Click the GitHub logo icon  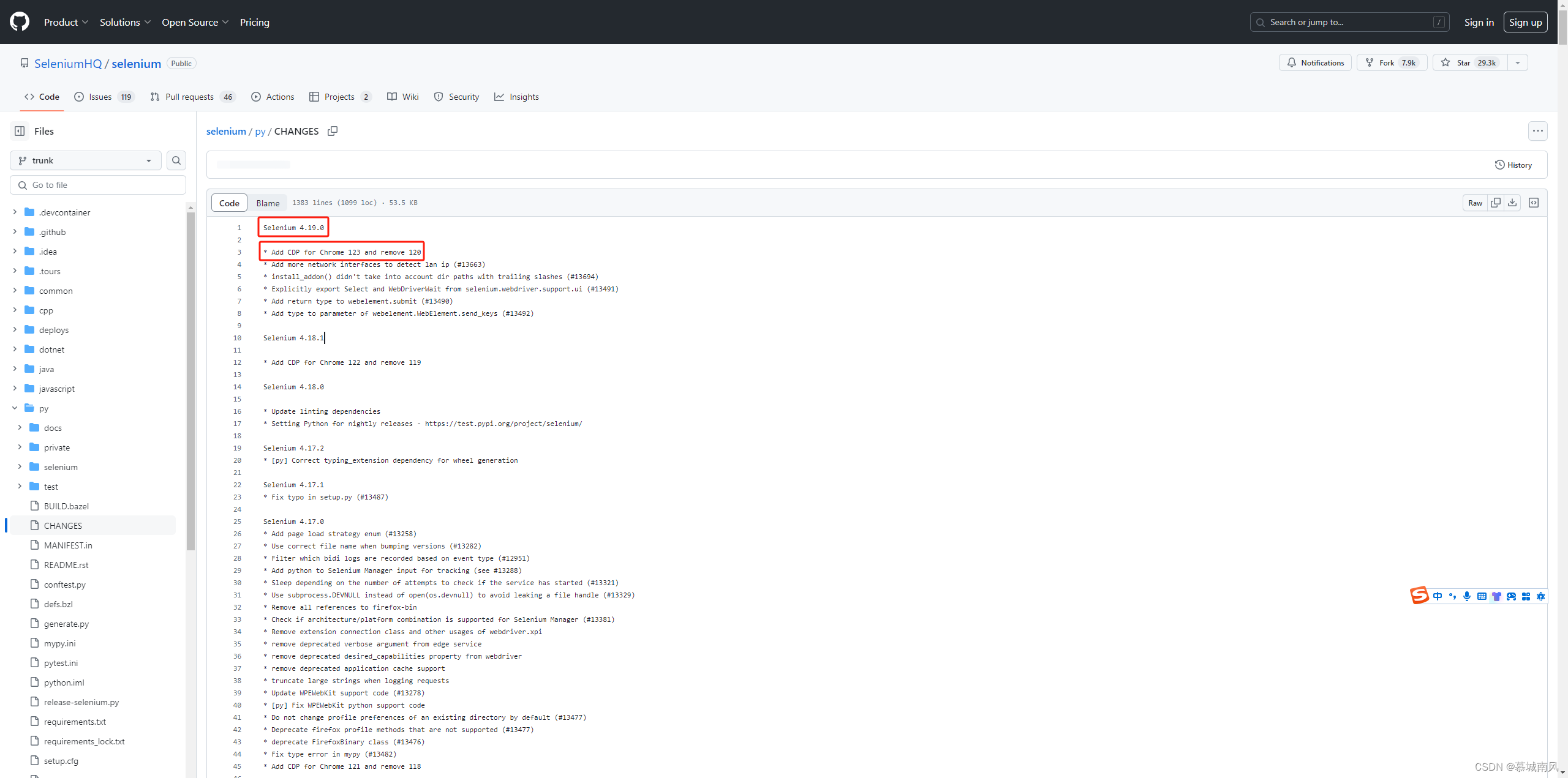point(20,22)
